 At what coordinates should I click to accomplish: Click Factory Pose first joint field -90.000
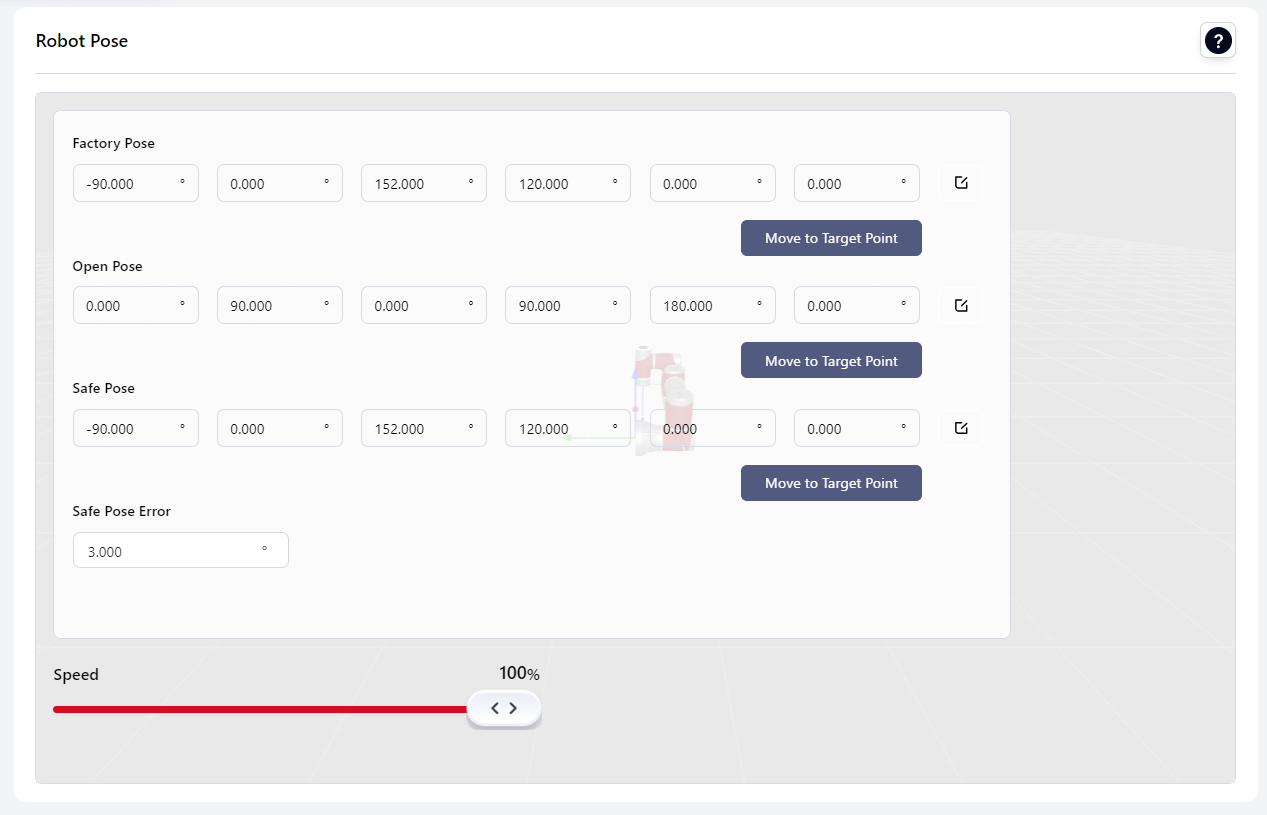[x=128, y=184]
